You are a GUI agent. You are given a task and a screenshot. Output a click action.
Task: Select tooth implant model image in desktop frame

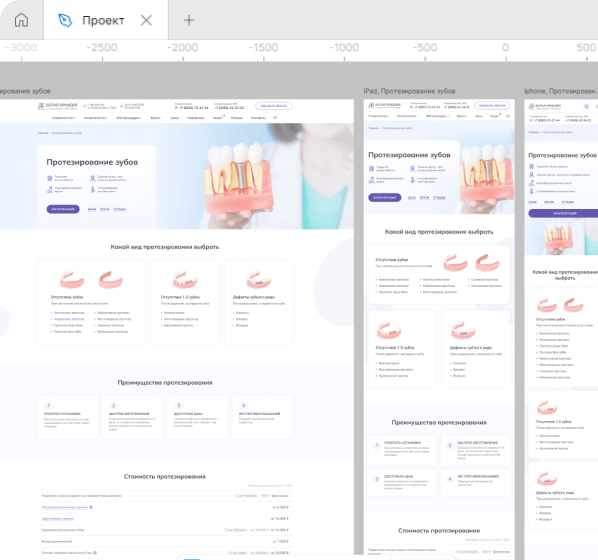[240, 180]
